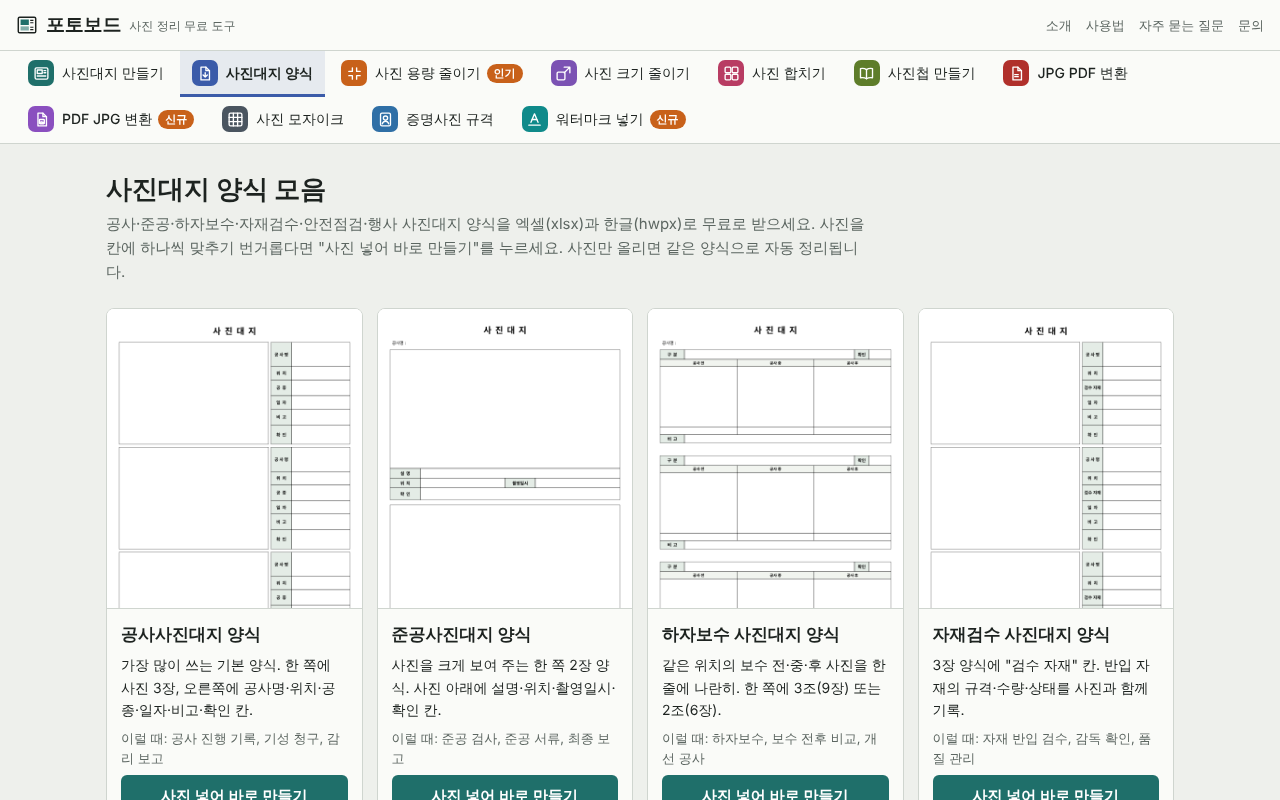Open the 사진 합치기 tool

tap(772, 73)
